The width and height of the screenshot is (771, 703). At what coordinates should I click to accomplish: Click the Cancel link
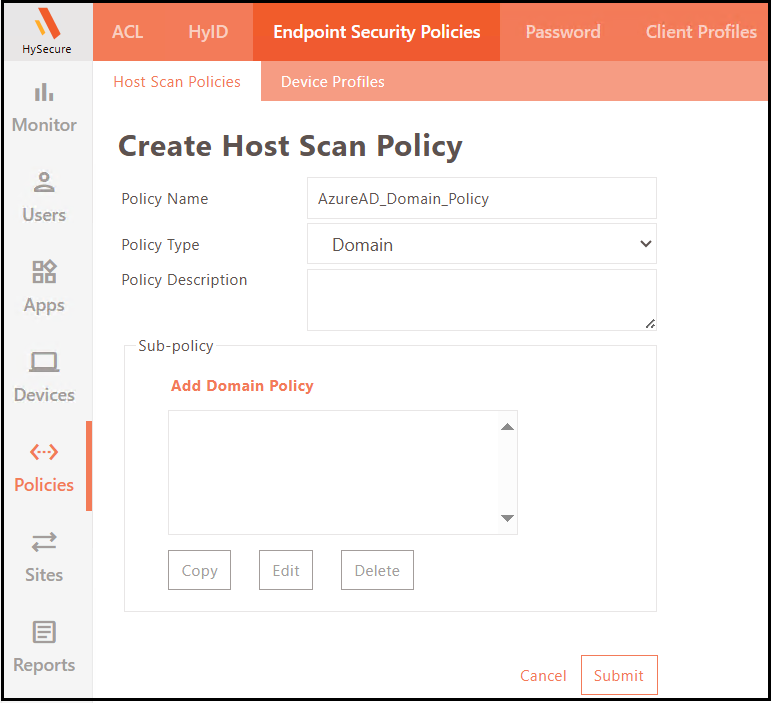[543, 676]
